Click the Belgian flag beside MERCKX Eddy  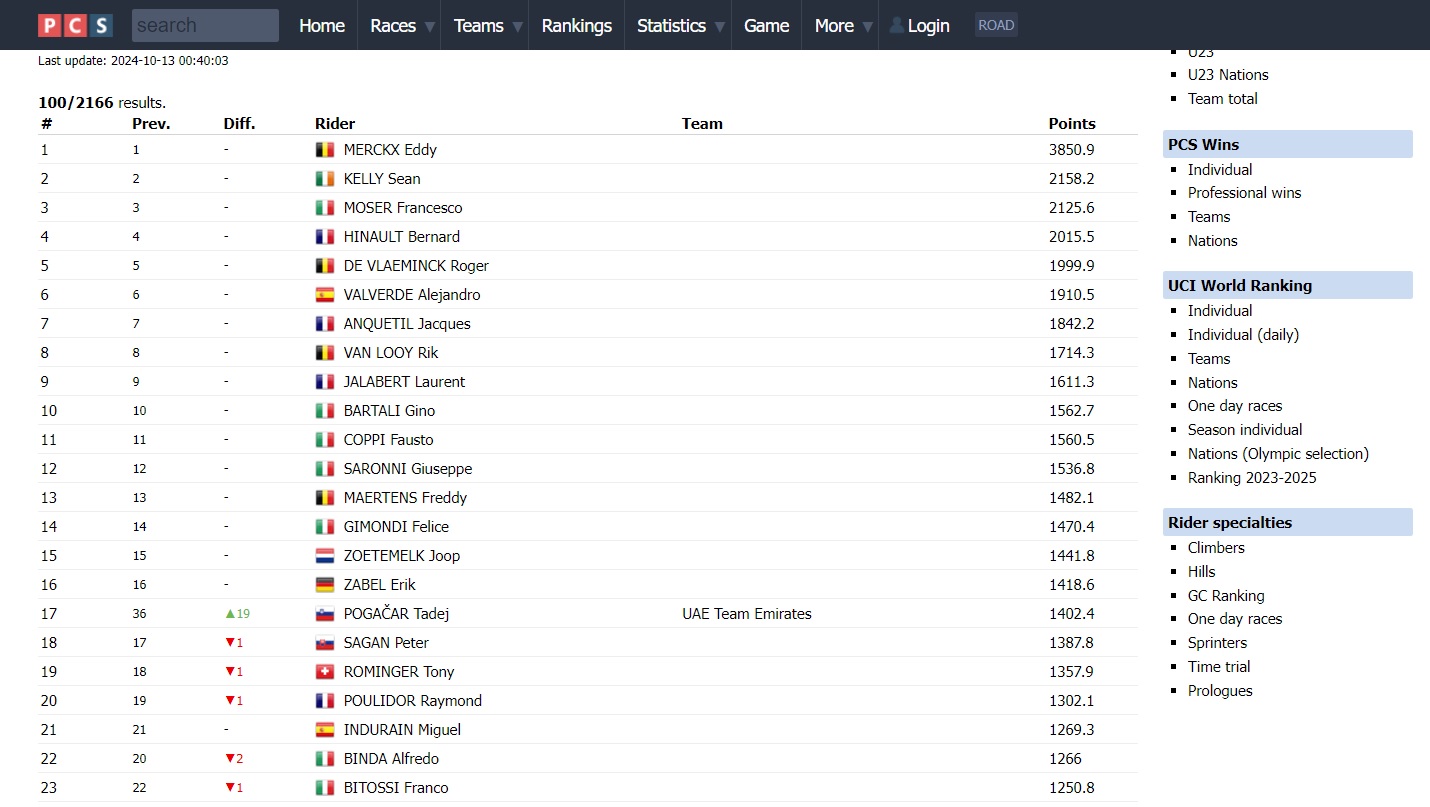(x=325, y=150)
